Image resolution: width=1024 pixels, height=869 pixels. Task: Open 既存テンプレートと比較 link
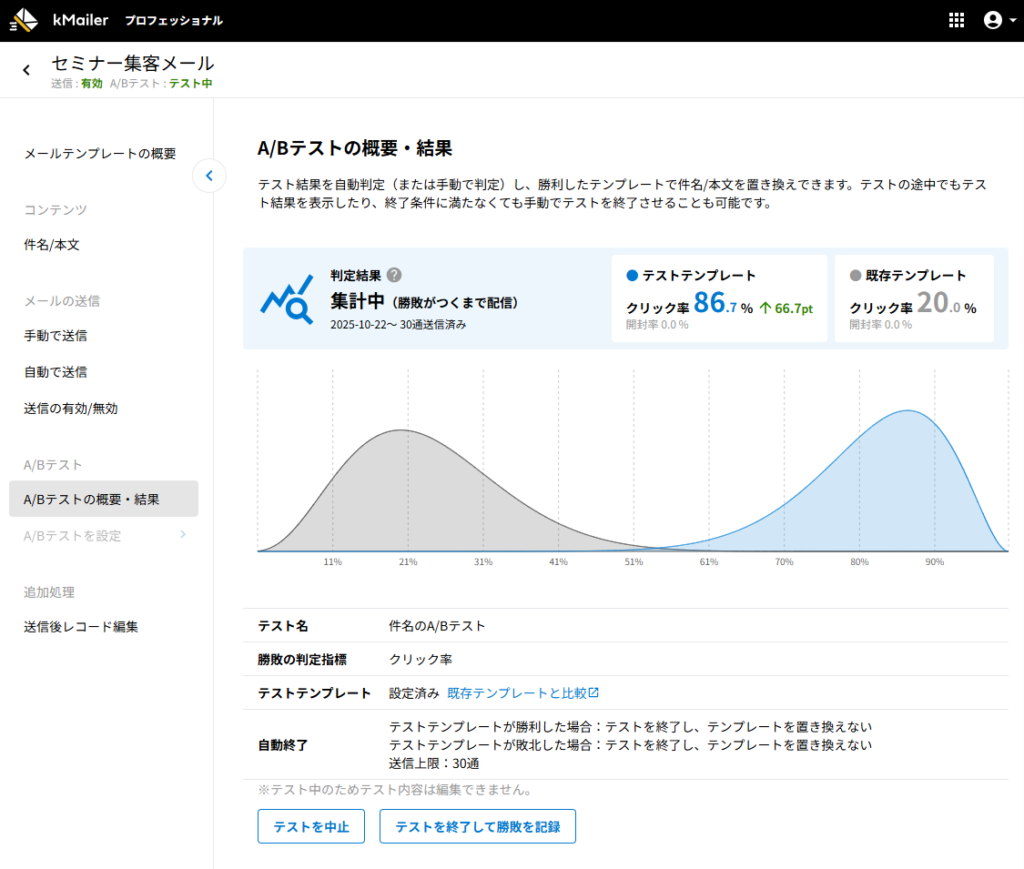click(x=523, y=693)
